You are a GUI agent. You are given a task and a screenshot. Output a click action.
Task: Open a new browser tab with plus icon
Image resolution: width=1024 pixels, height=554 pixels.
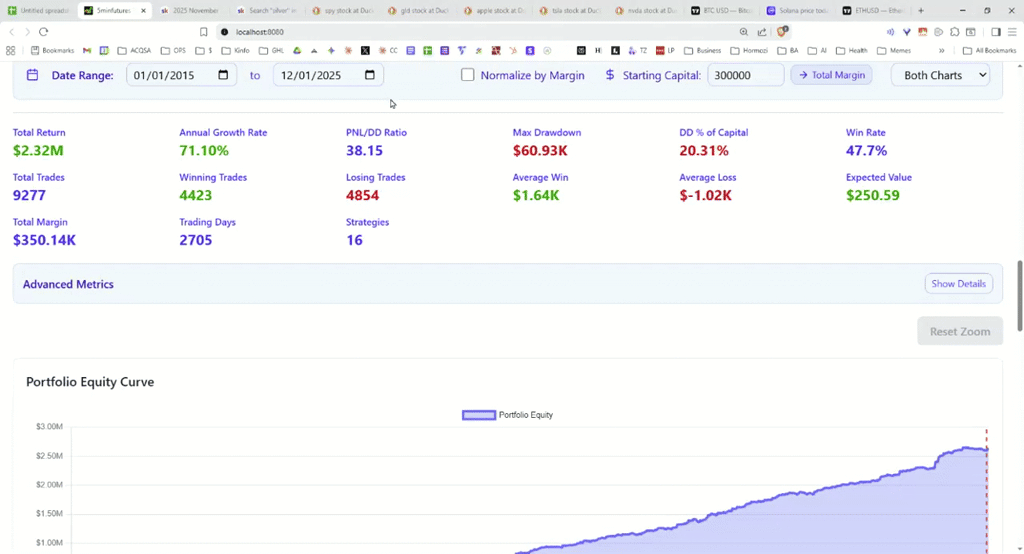pos(921,10)
